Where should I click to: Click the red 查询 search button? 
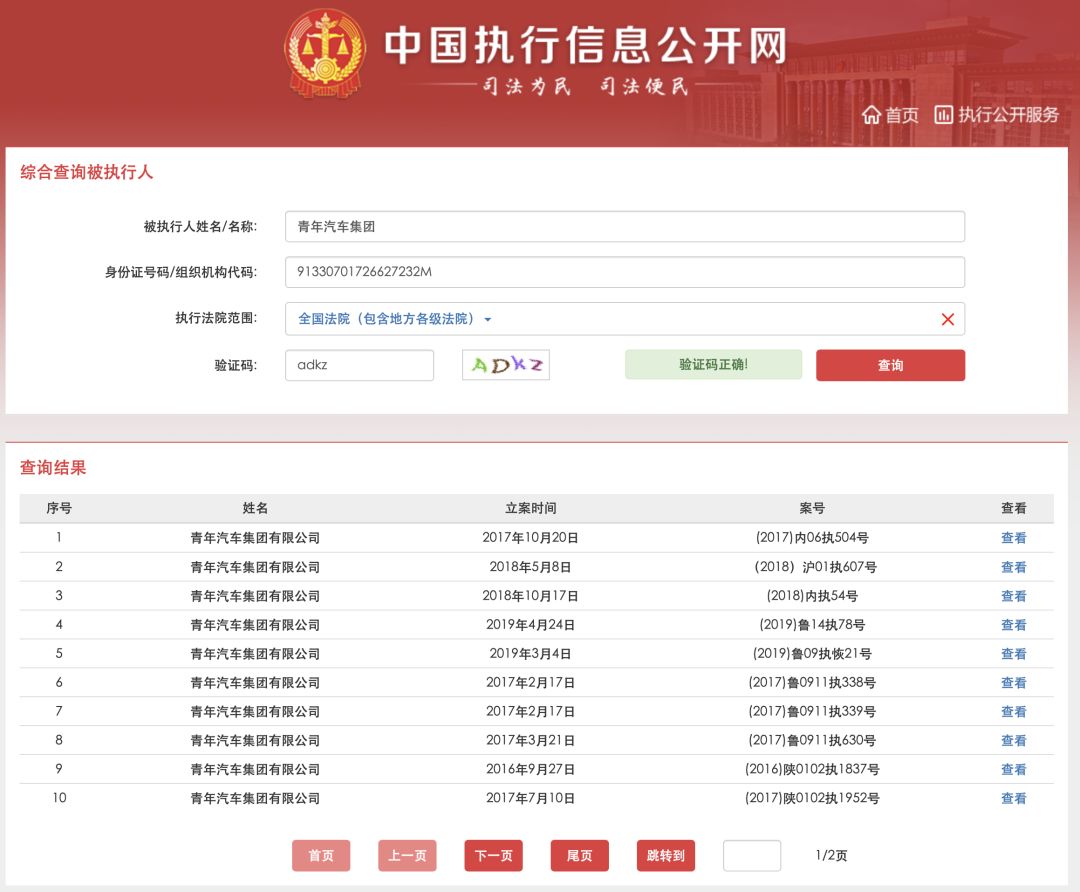891,365
